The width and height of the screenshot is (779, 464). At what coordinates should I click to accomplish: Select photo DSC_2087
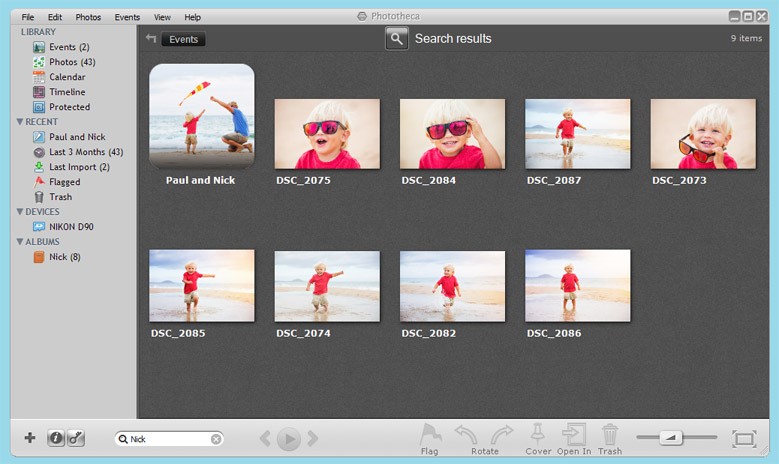tap(578, 134)
